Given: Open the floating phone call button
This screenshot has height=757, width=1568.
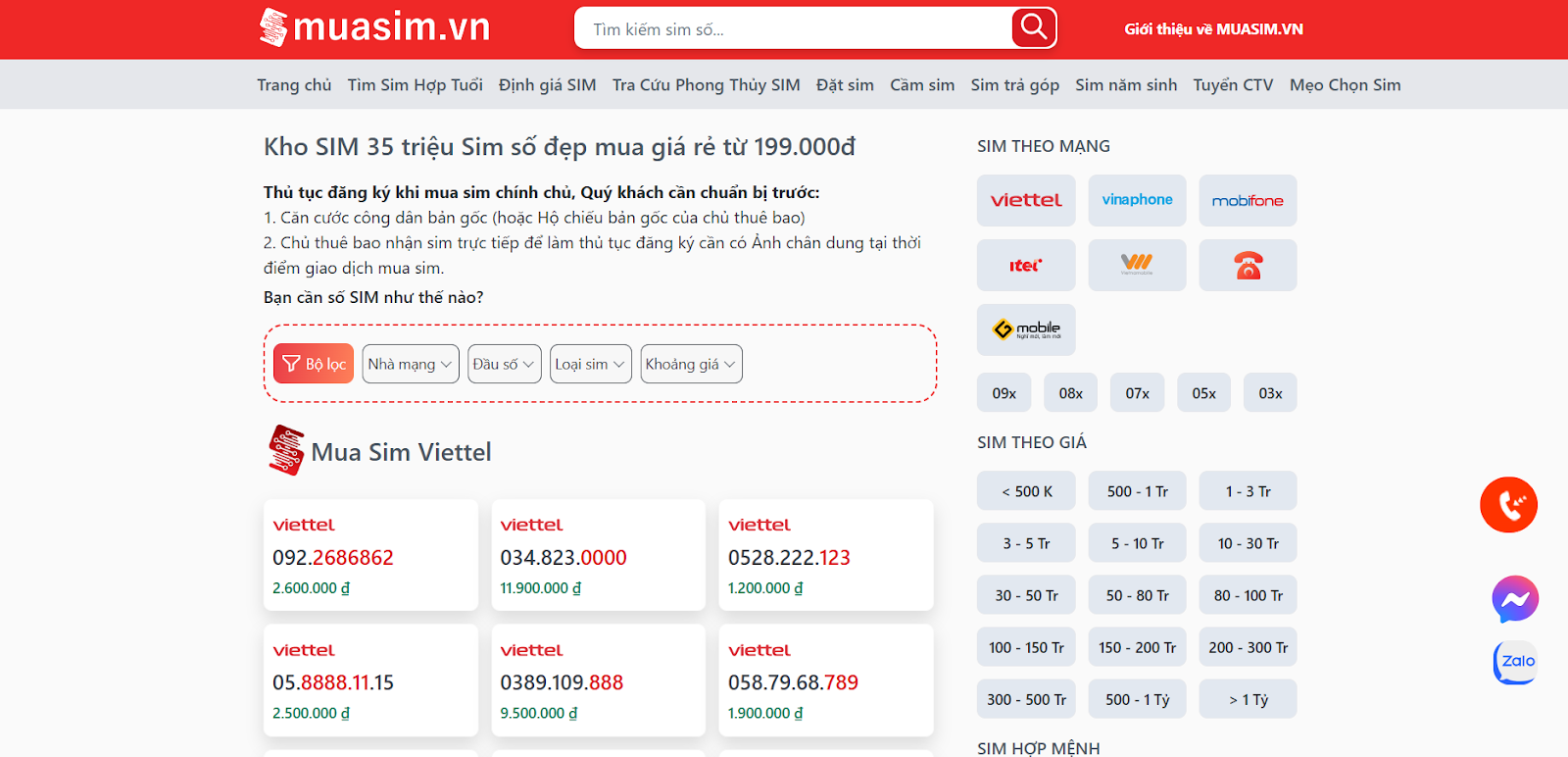Looking at the screenshot, I should [x=1508, y=505].
